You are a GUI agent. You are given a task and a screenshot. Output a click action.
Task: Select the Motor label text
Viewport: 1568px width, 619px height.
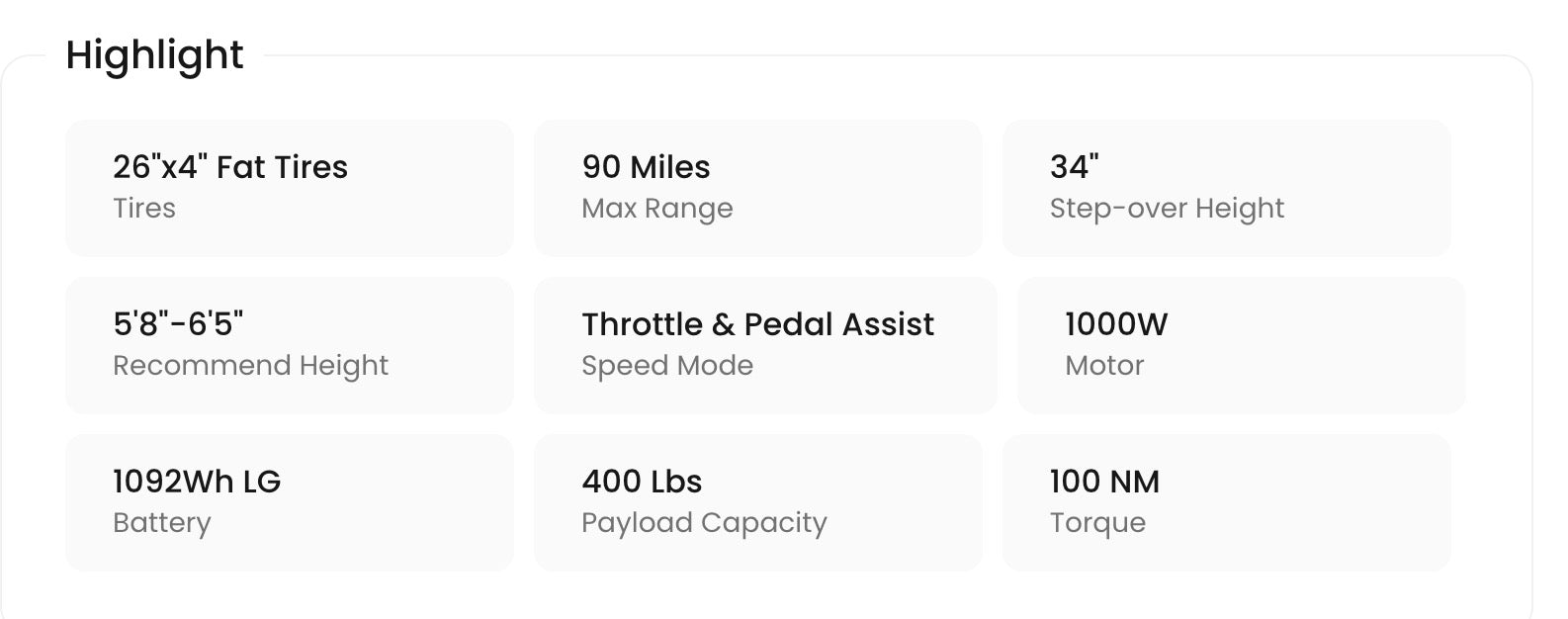coord(1104,366)
